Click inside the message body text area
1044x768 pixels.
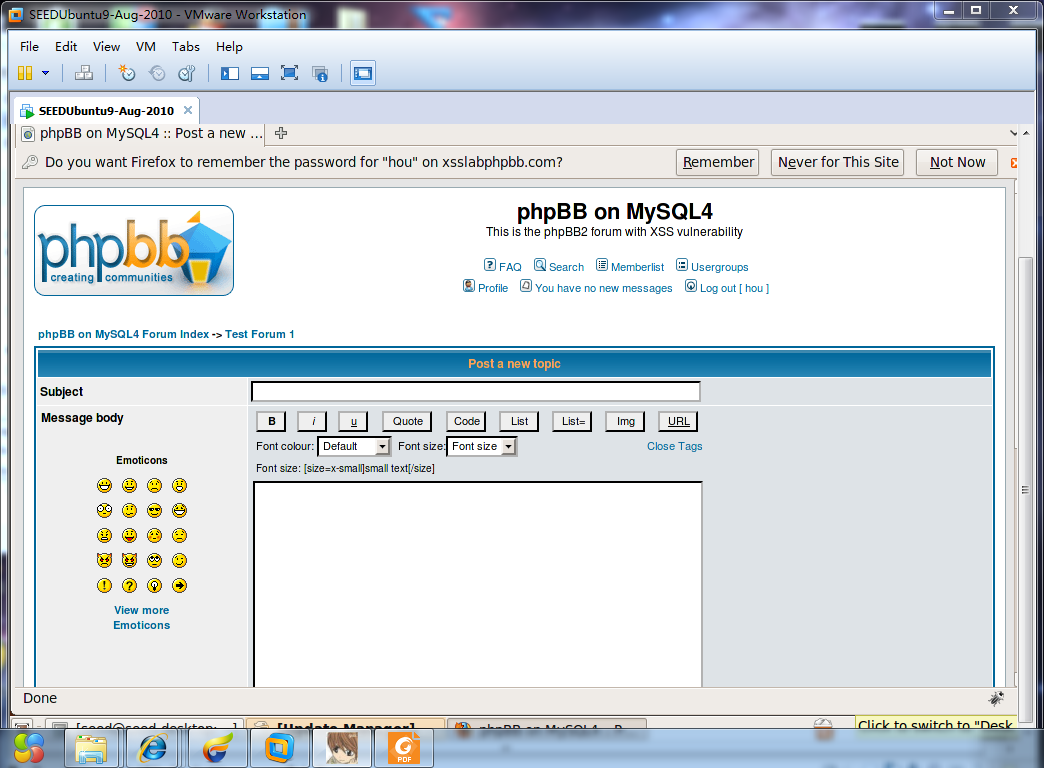tap(478, 583)
